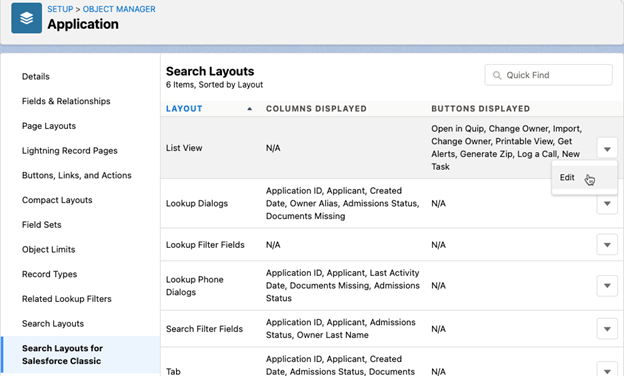The width and height of the screenshot is (624, 376).
Task: Open Record Types in the sidebar
Action: pos(49,274)
